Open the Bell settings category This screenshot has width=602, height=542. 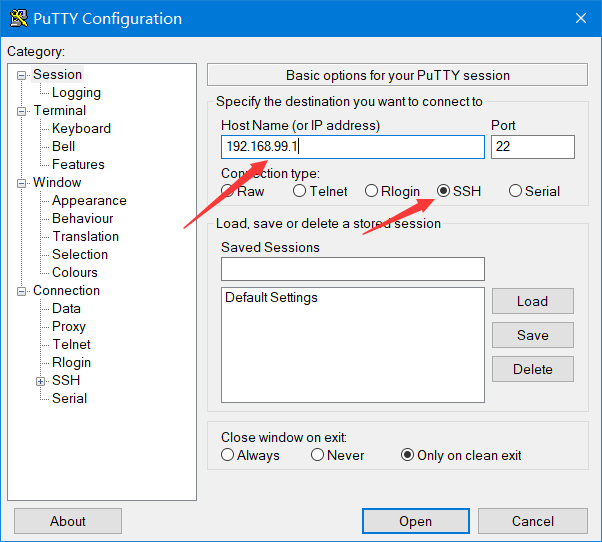(x=63, y=146)
